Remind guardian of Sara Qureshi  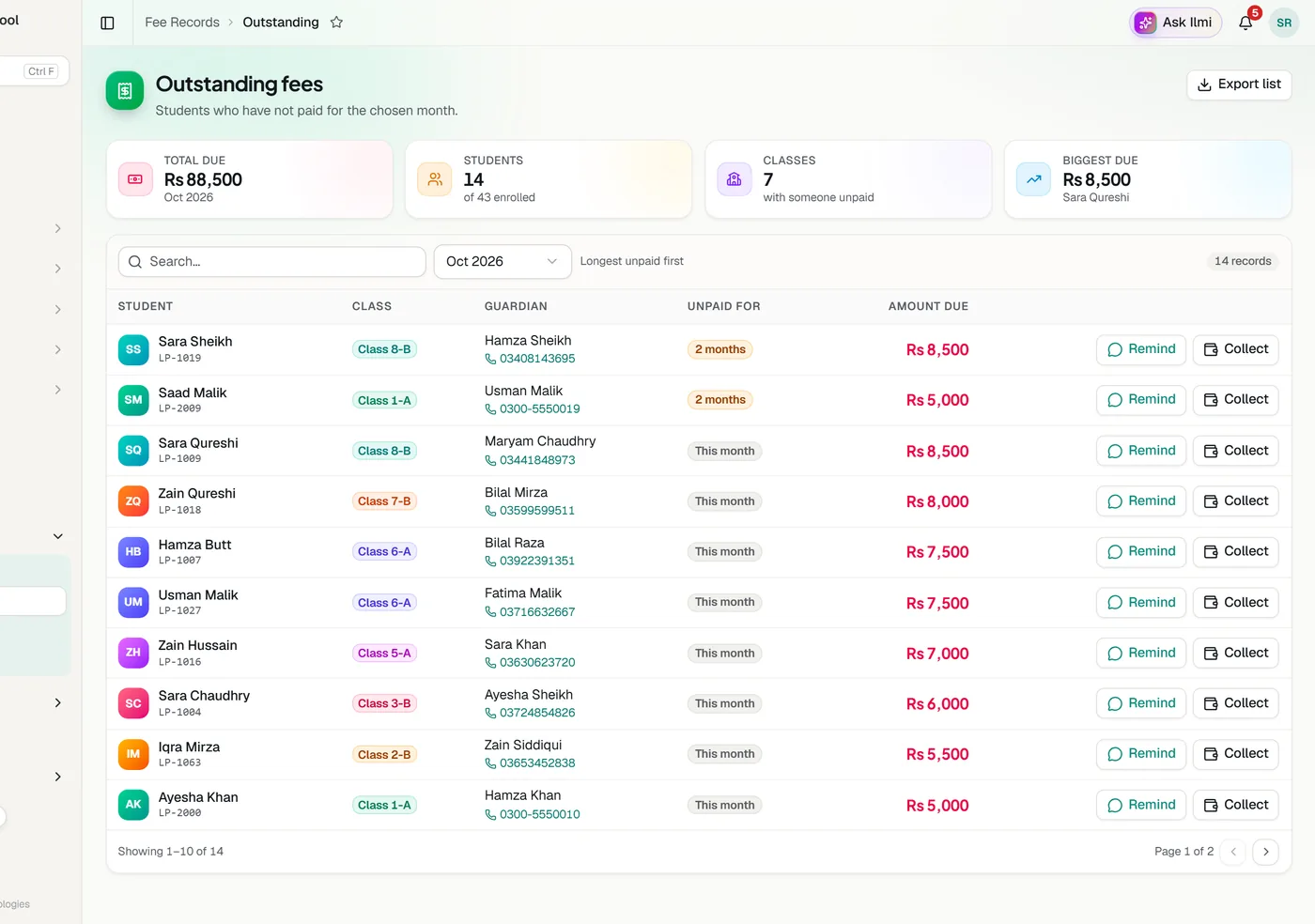click(1141, 451)
